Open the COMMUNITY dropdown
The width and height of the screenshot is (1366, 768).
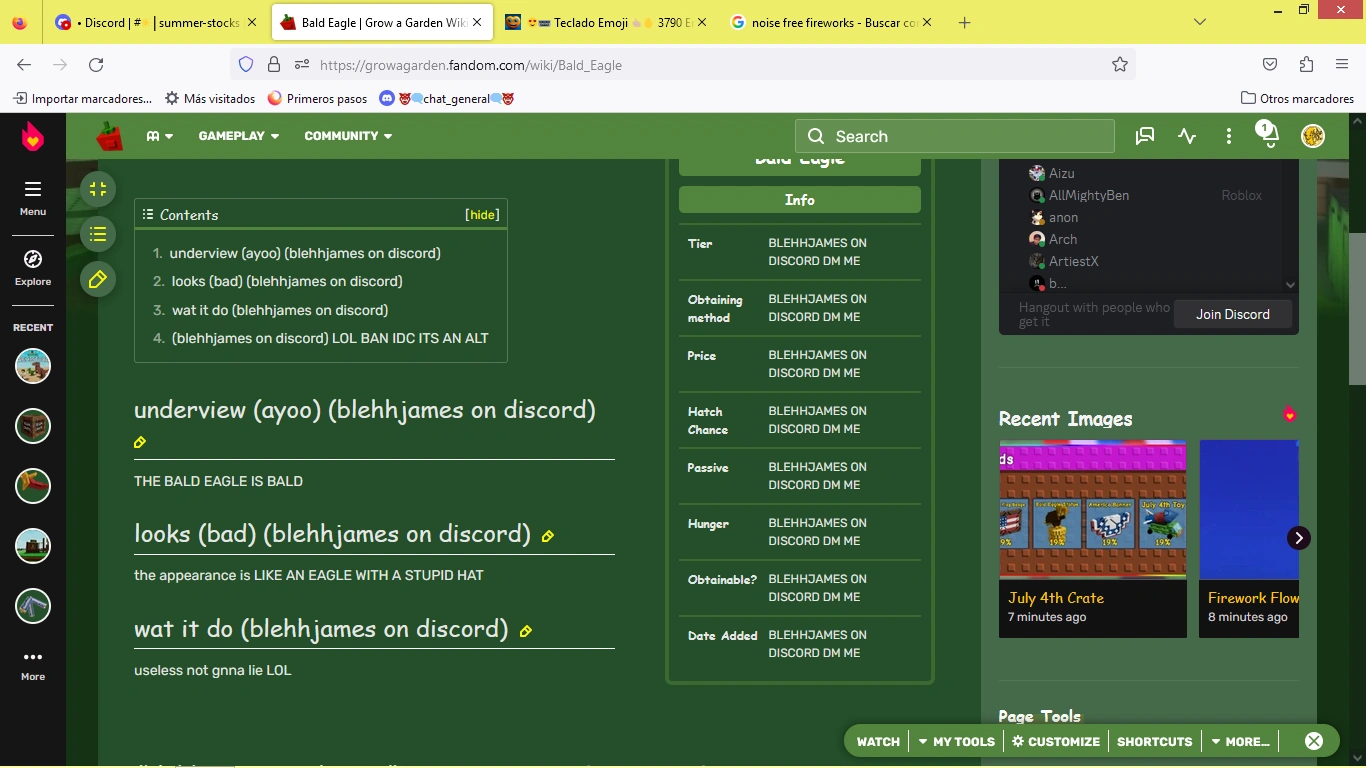click(x=348, y=135)
